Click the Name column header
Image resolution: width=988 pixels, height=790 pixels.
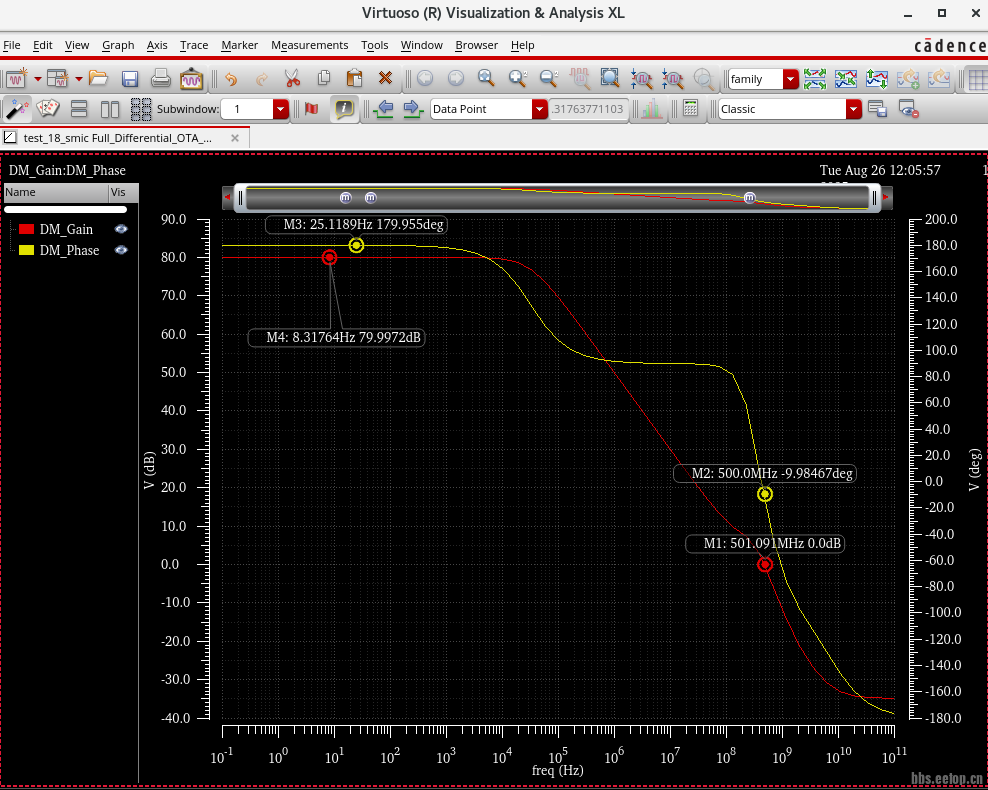[56, 193]
